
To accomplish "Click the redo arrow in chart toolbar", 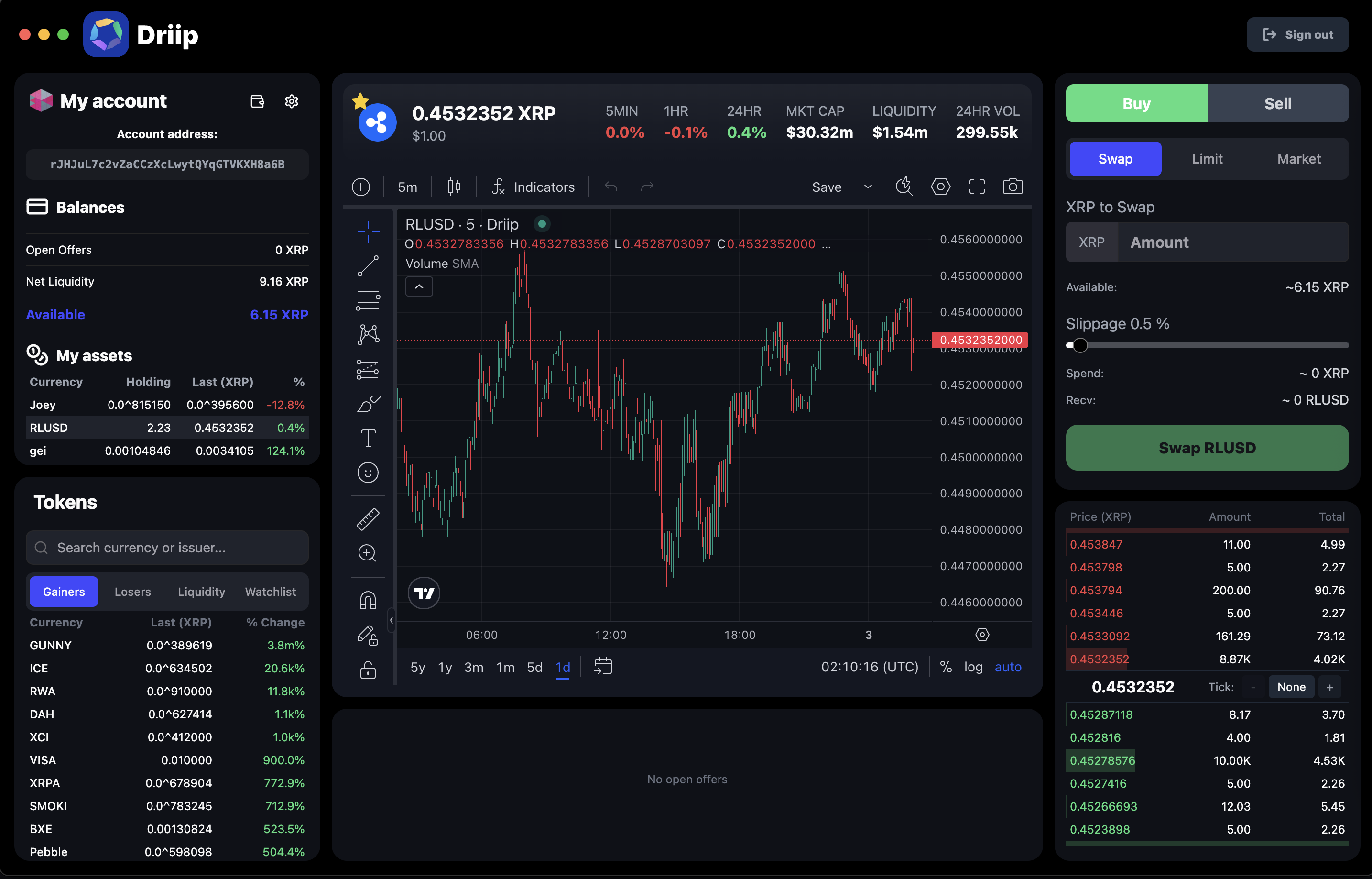I will coord(647,187).
